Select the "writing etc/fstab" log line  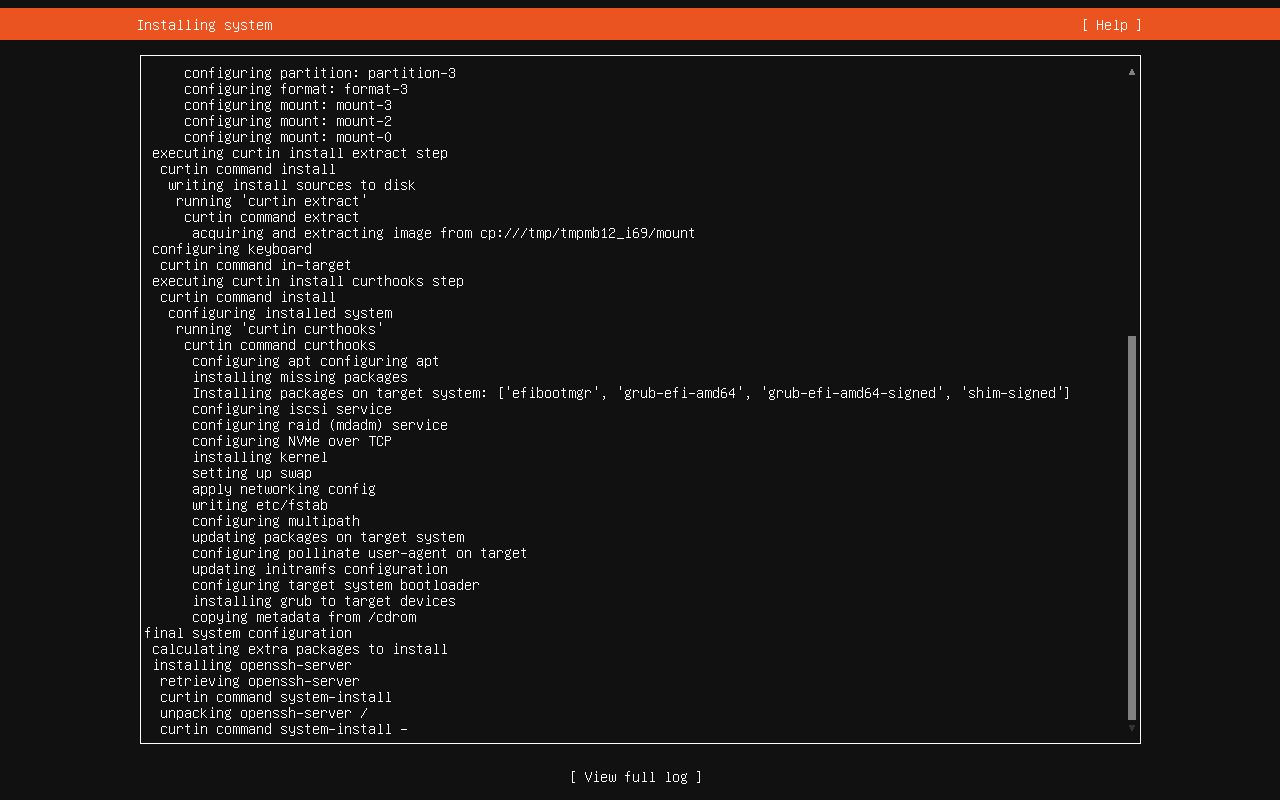pos(260,505)
